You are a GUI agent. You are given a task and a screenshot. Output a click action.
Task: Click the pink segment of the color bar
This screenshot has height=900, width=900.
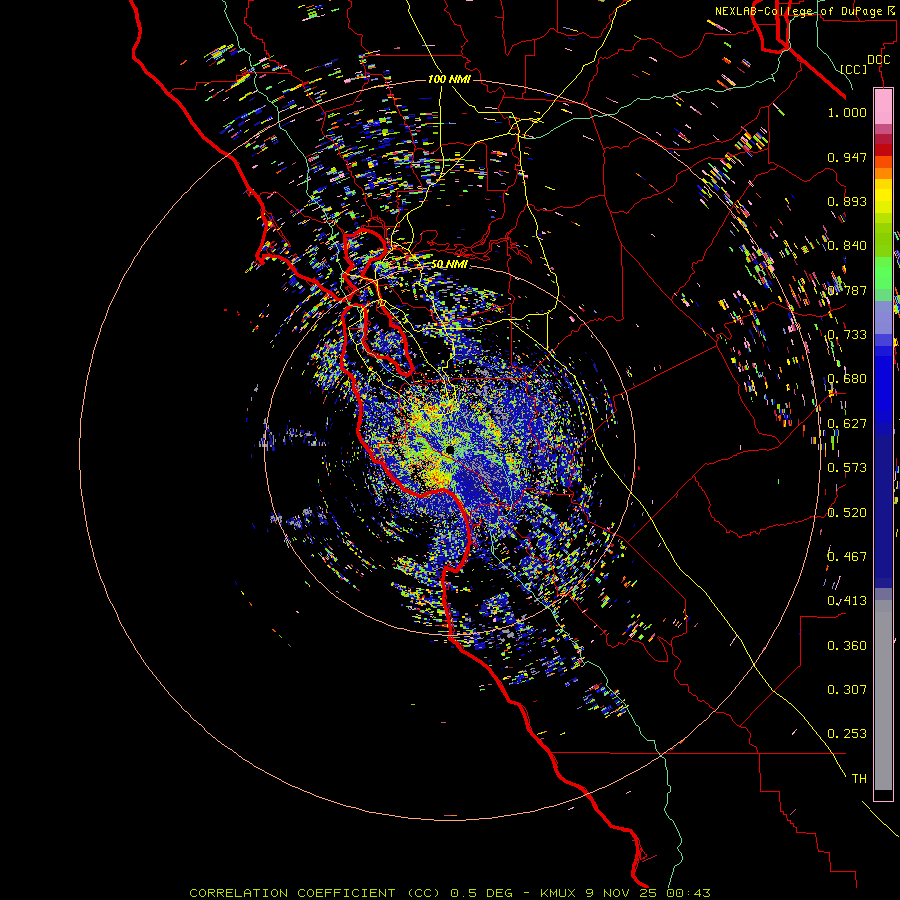(883, 106)
